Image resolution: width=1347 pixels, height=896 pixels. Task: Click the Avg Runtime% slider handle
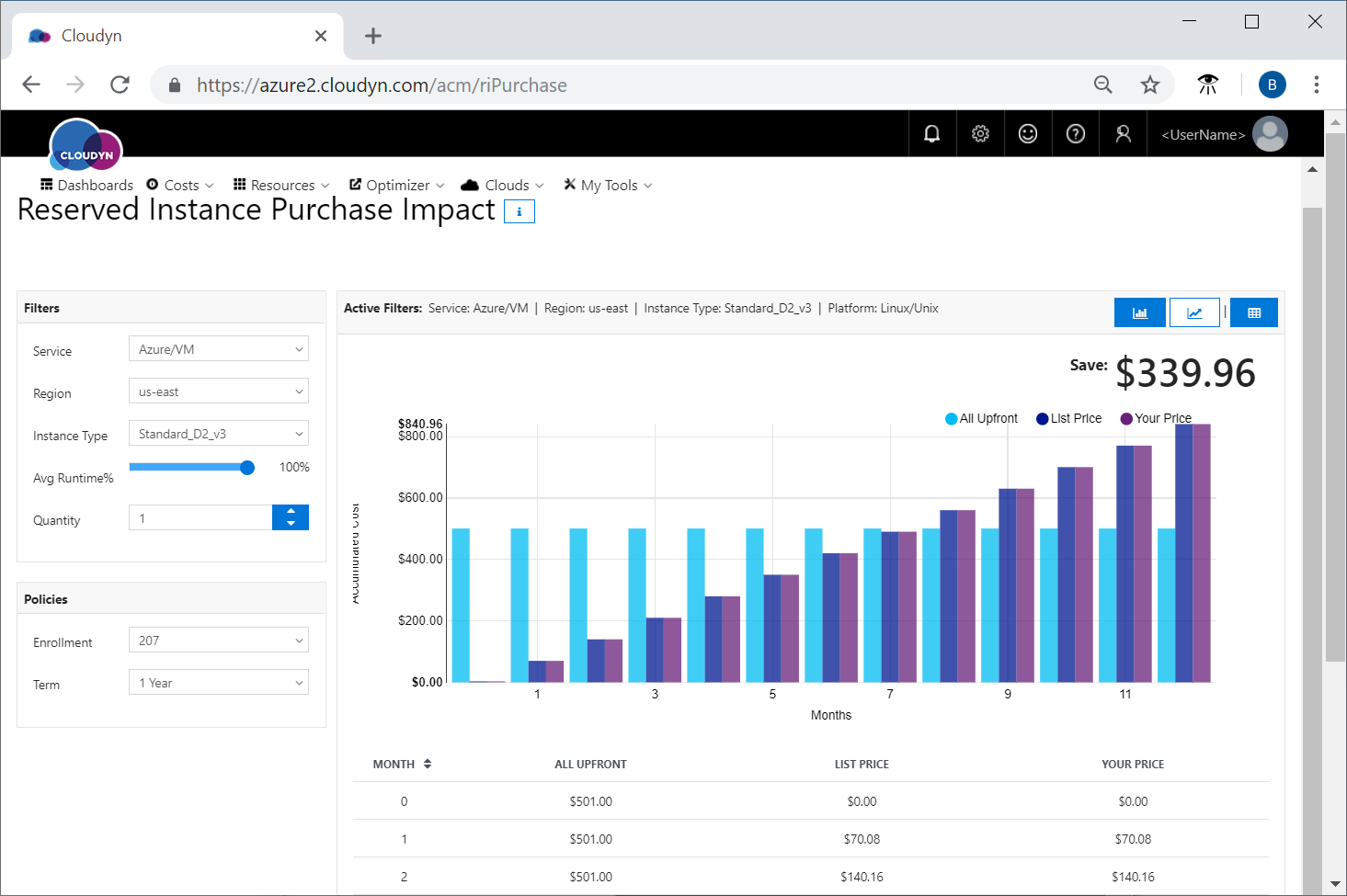[247, 468]
